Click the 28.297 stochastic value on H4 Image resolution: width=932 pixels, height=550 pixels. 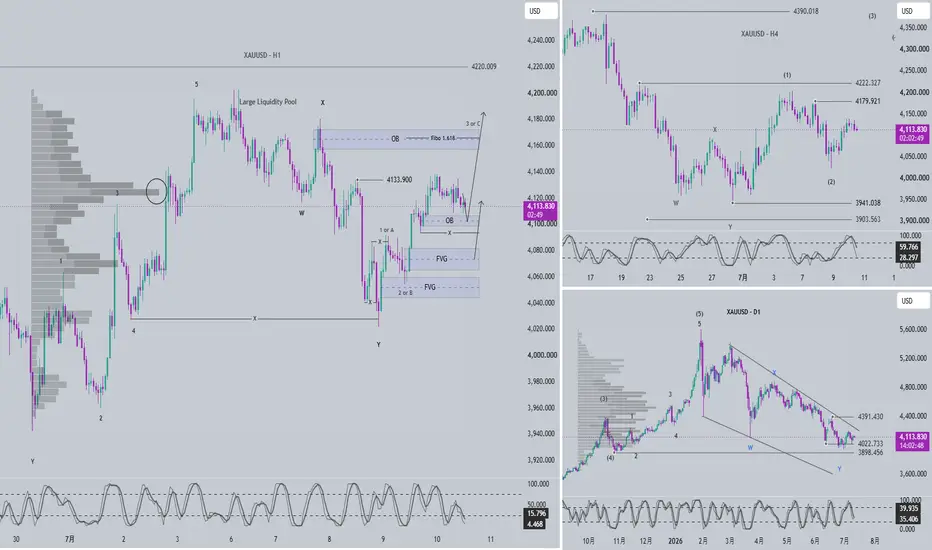pos(909,257)
